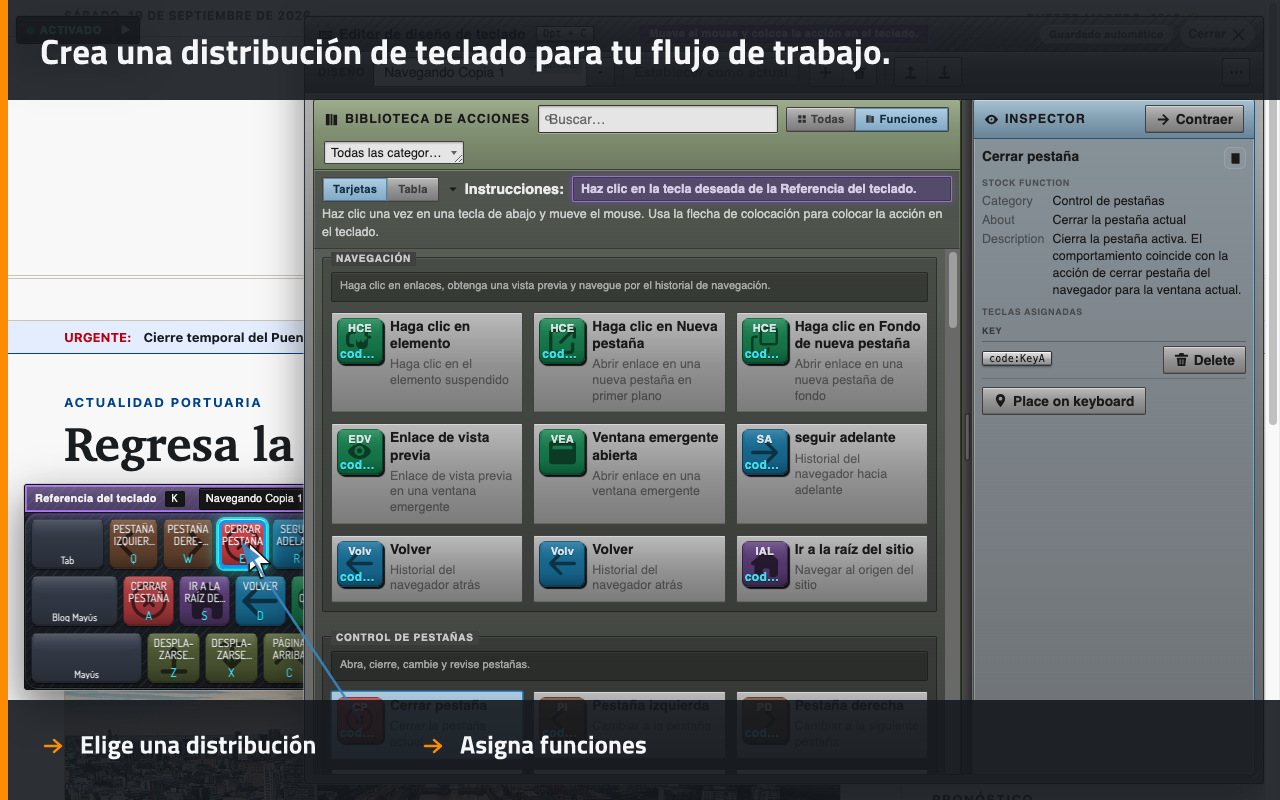Click the SA 'seguir adelante' arrow icon
Viewport: 1280px width, 800px height.
(x=764, y=453)
